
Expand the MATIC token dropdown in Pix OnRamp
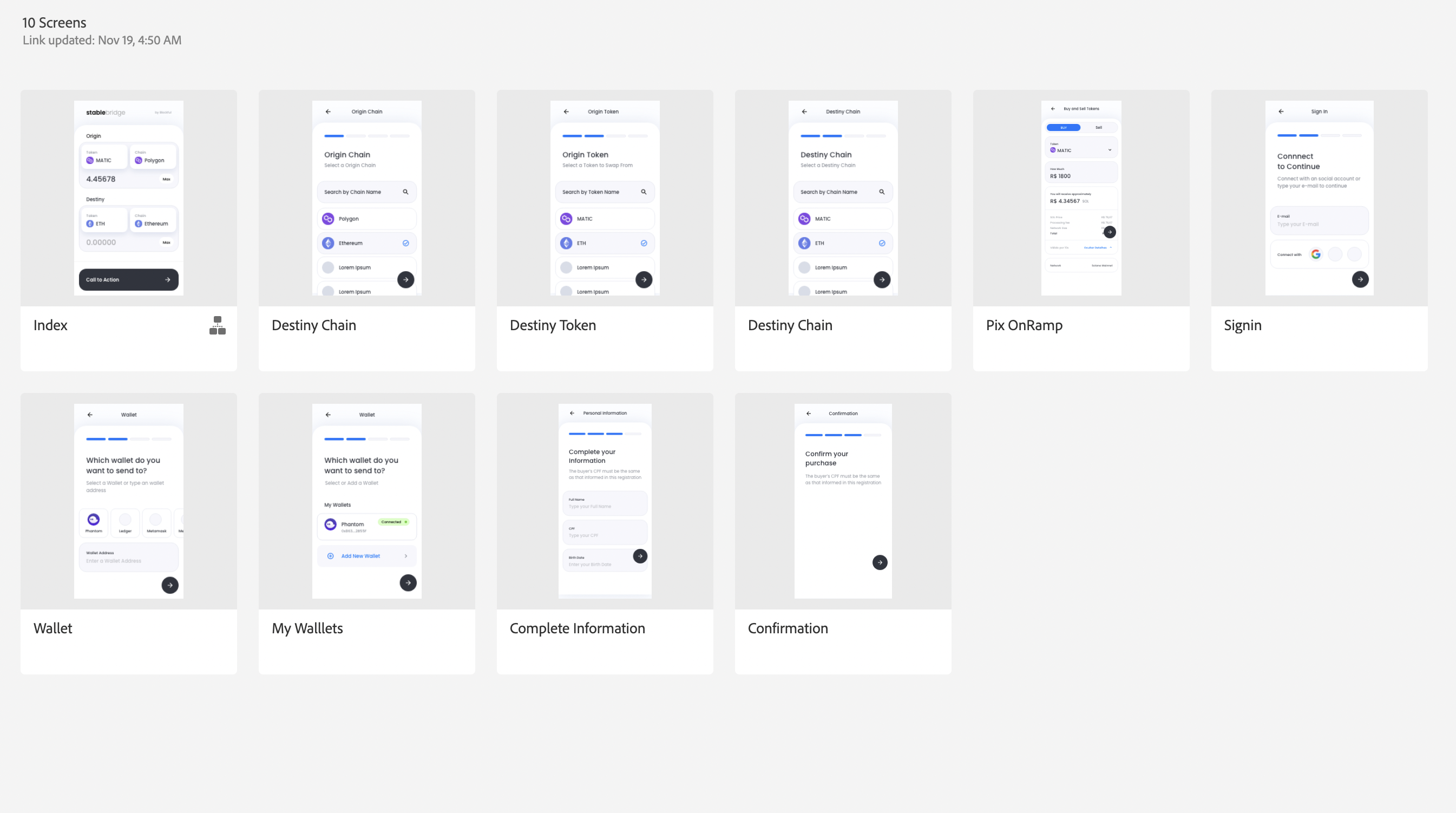tap(1109, 150)
